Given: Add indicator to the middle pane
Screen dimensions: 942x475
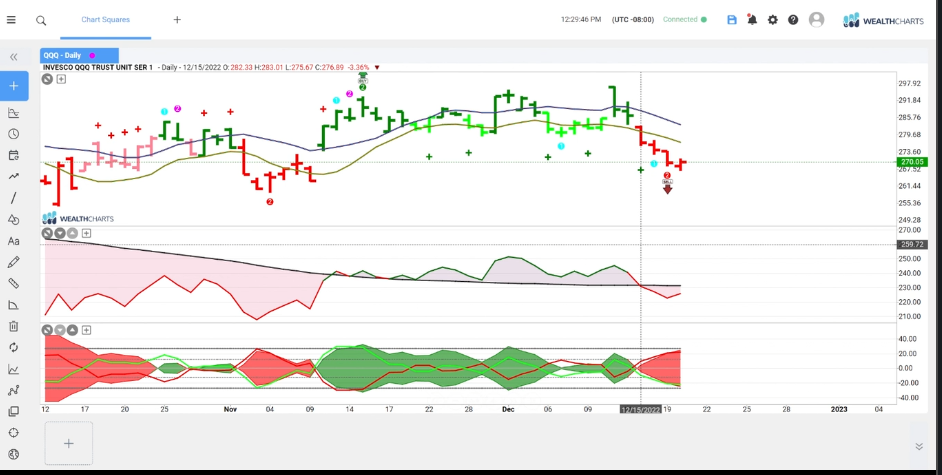Looking at the screenshot, I should [87, 233].
